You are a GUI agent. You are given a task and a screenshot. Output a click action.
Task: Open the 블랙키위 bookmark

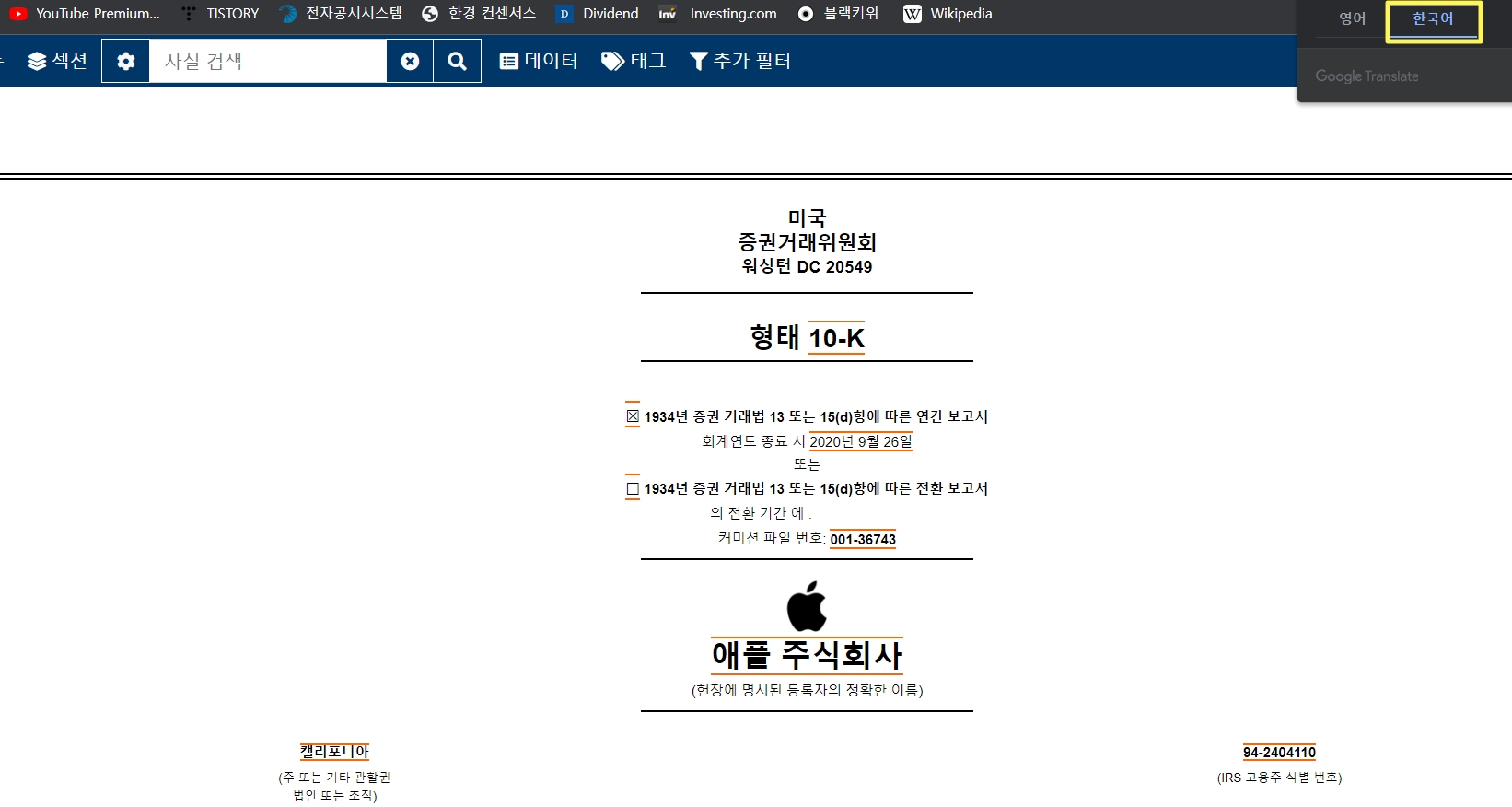pyautogui.click(x=838, y=14)
